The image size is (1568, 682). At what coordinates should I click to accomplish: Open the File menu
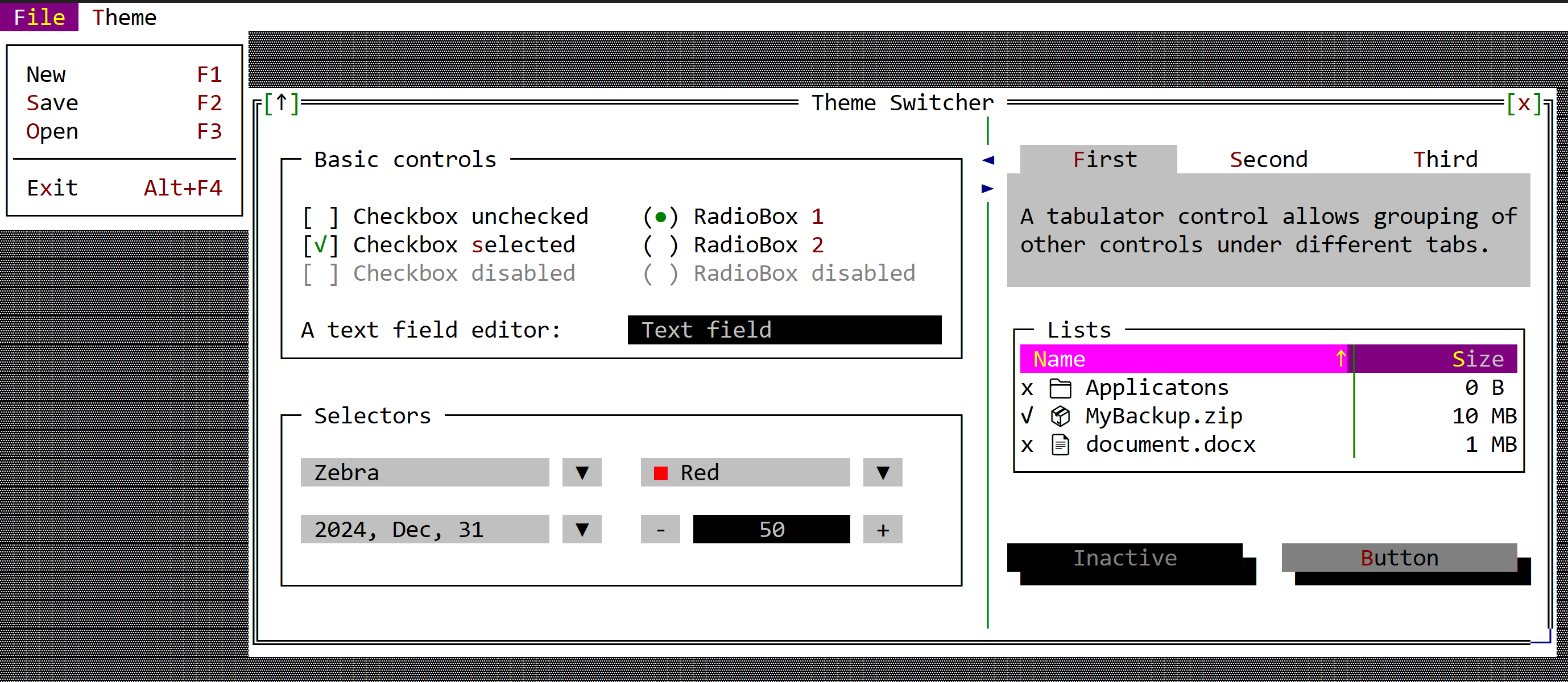coord(39,17)
